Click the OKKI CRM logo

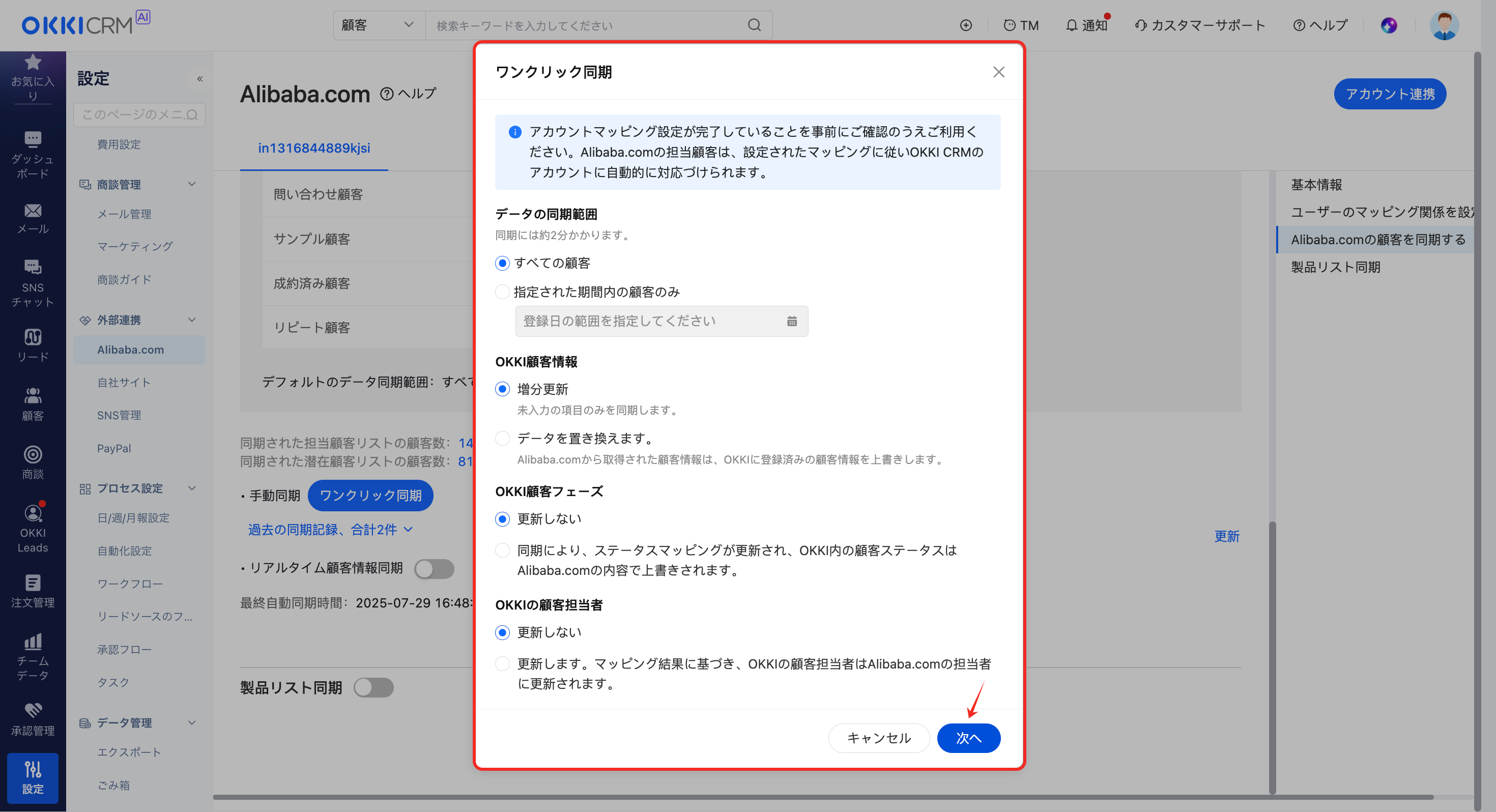point(85,23)
